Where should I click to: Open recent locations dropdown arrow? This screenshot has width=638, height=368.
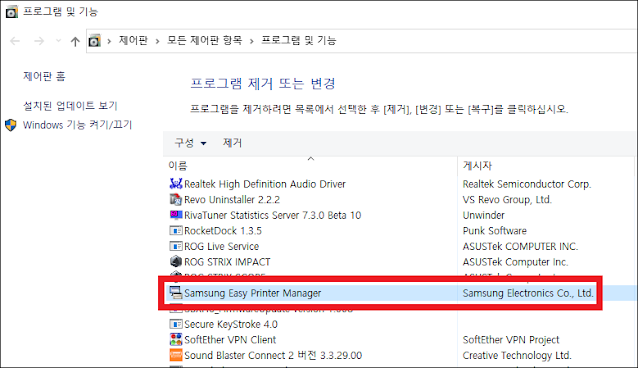(58, 41)
